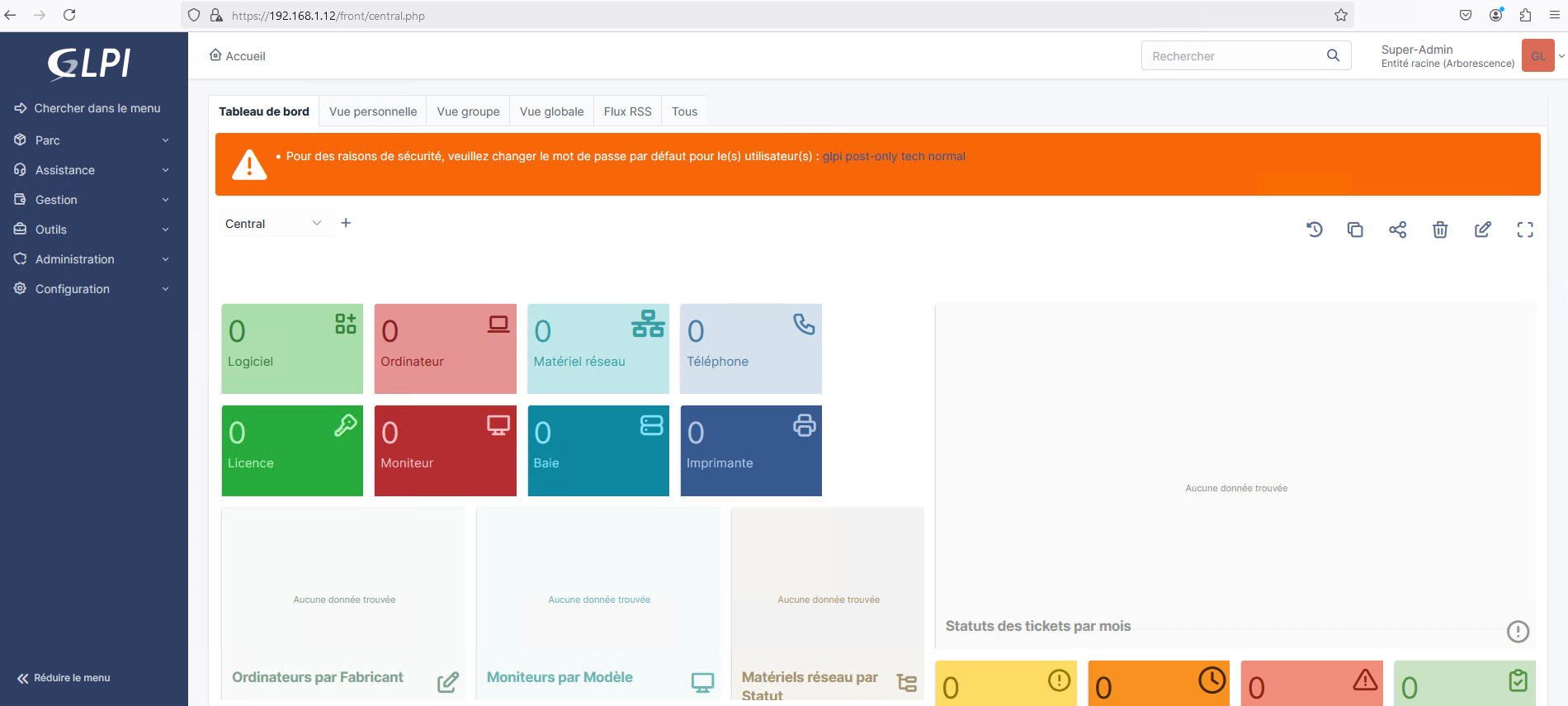This screenshot has height=706, width=1568.
Task: Click the delete dashboard trash icon
Action: pos(1440,230)
